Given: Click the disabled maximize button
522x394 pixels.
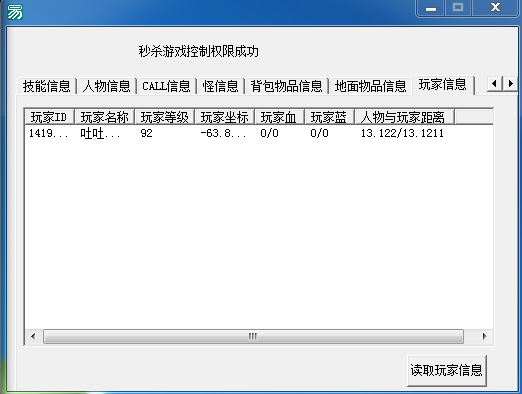Looking at the screenshot, I should click(x=458, y=8).
